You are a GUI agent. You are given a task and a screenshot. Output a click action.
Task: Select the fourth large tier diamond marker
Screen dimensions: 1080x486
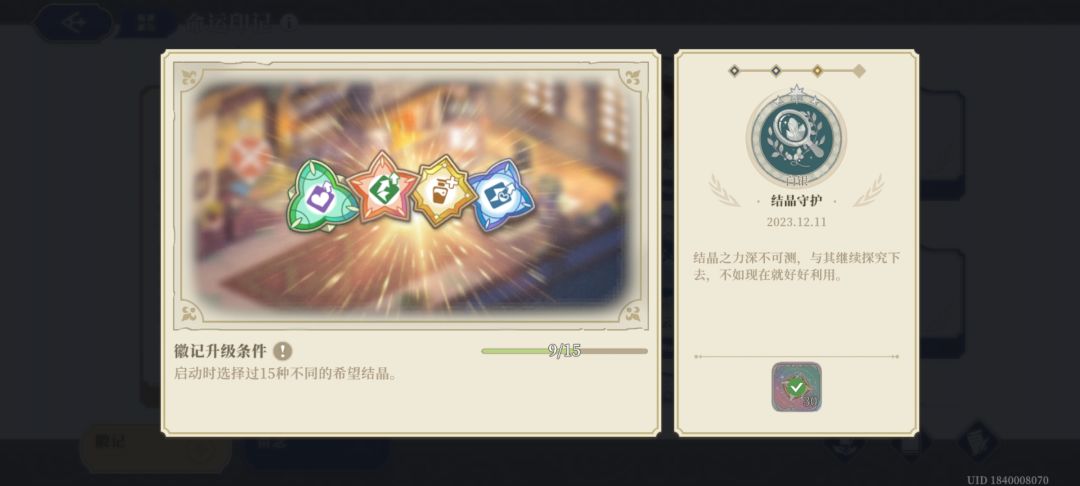pyautogui.click(x=859, y=70)
